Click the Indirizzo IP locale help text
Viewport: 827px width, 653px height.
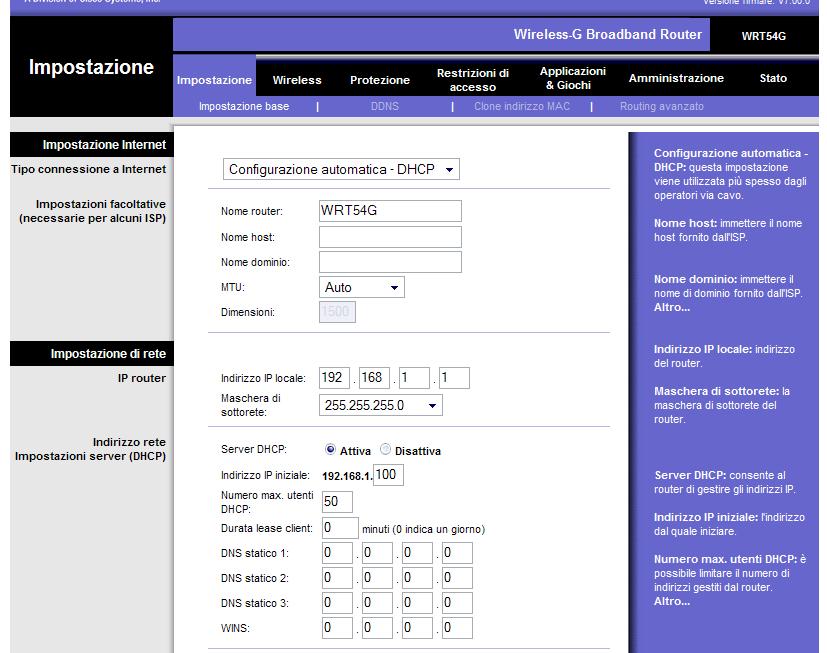[724, 356]
